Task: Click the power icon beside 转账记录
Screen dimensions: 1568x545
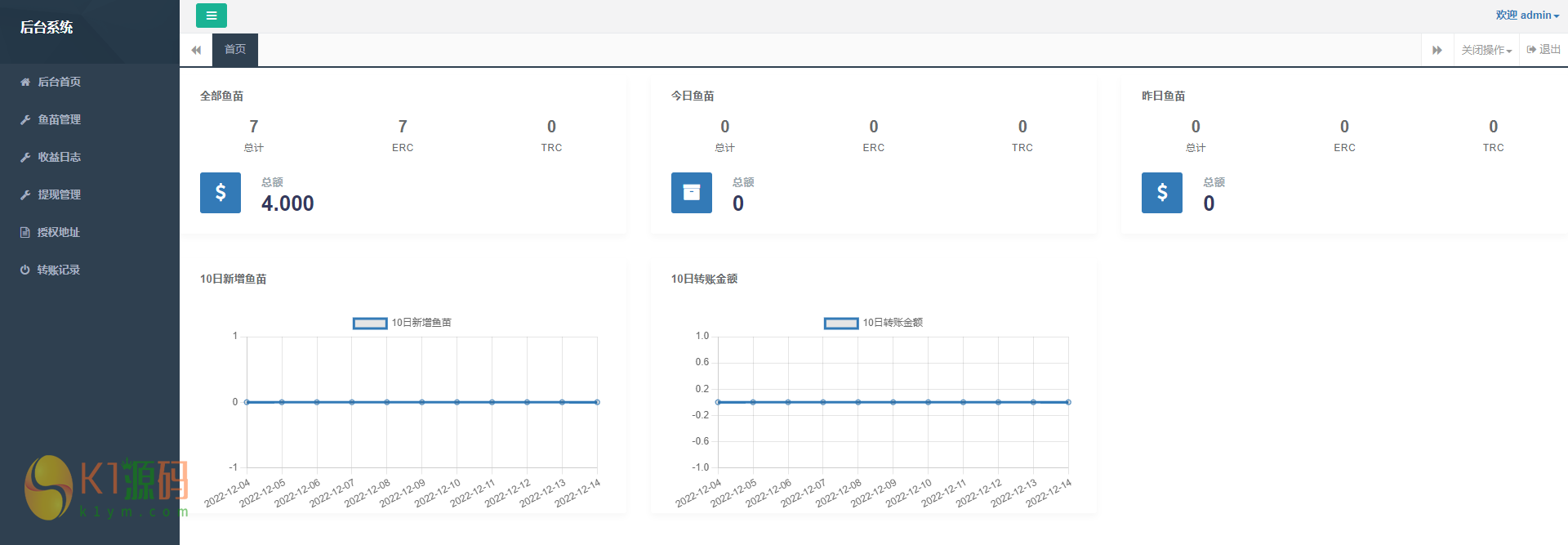Action: [25, 270]
